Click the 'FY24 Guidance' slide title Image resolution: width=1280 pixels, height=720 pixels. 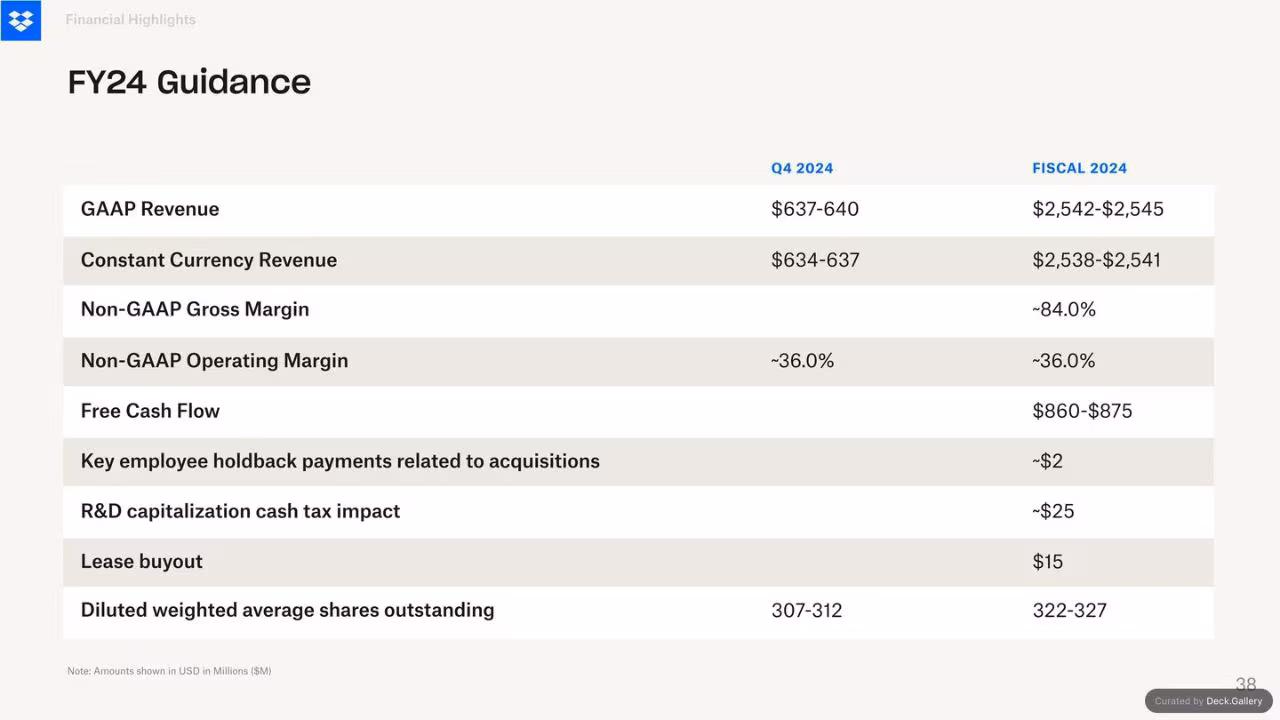(x=189, y=82)
